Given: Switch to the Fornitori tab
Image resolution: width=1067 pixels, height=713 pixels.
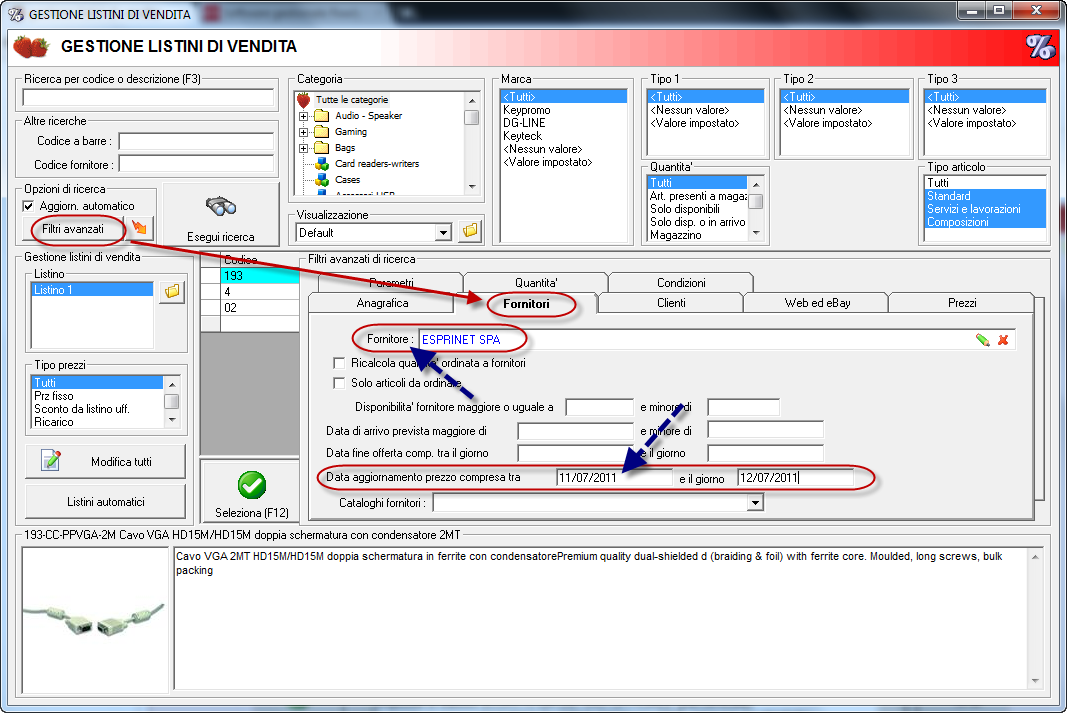Looking at the screenshot, I should (x=526, y=303).
